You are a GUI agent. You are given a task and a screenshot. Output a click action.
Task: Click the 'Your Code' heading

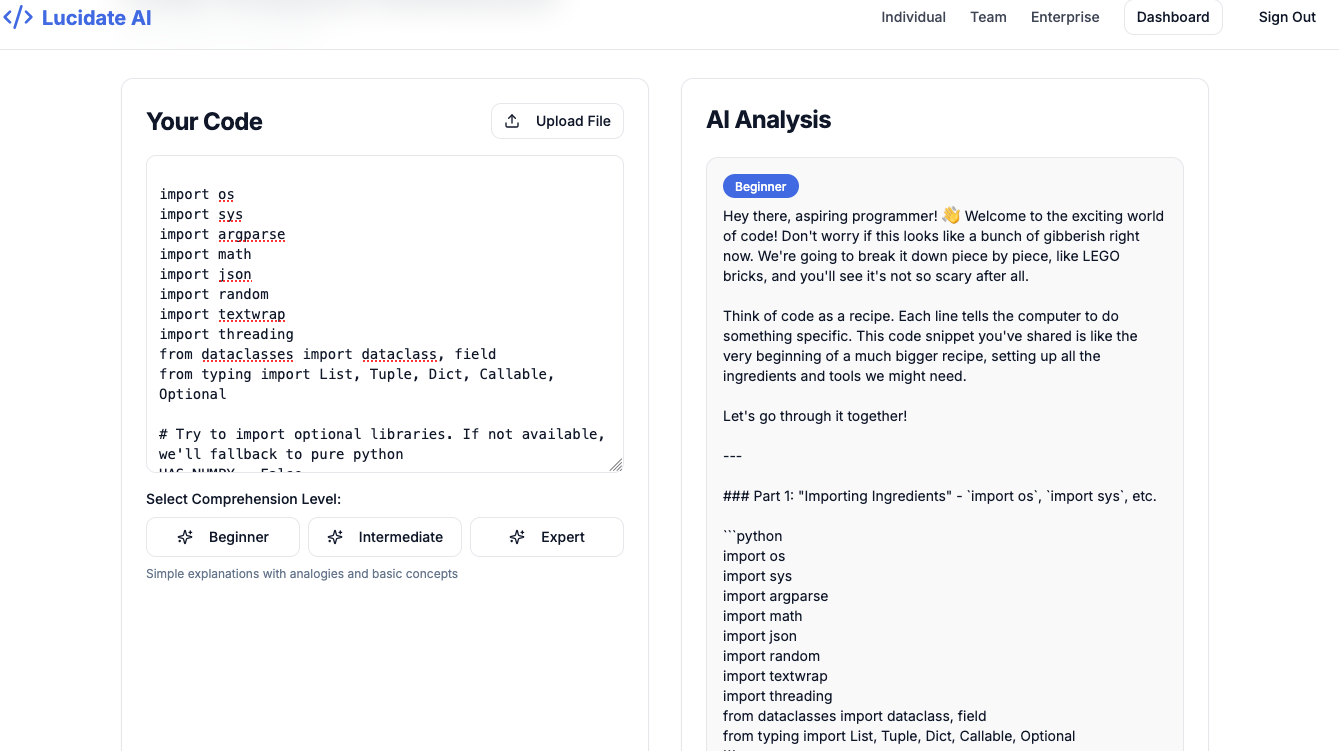(x=204, y=121)
